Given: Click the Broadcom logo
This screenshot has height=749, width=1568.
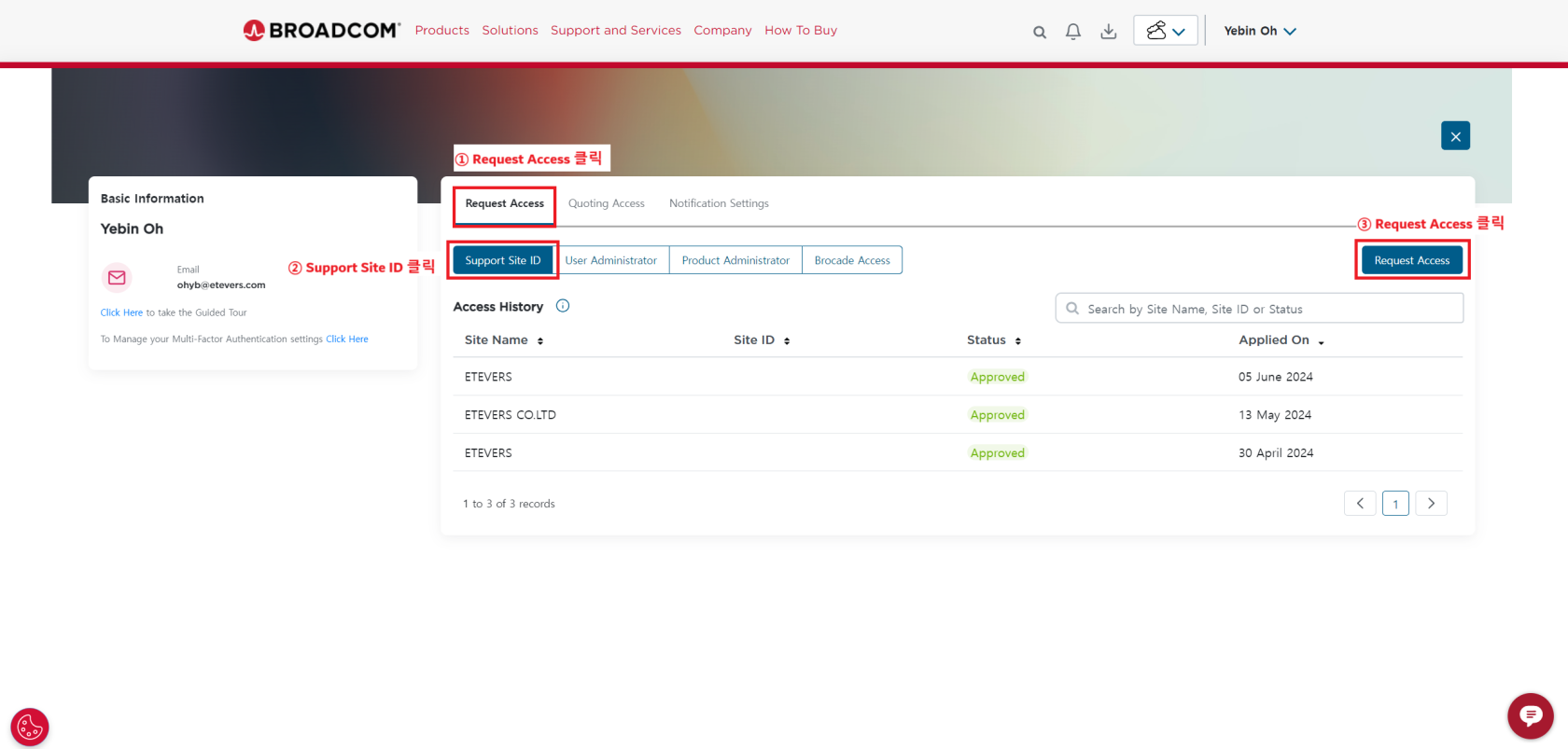Looking at the screenshot, I should point(321,31).
